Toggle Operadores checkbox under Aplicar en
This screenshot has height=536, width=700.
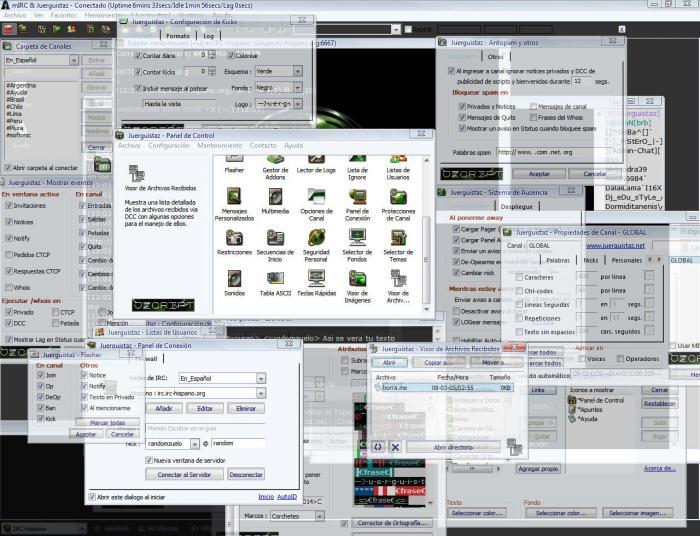[620, 358]
